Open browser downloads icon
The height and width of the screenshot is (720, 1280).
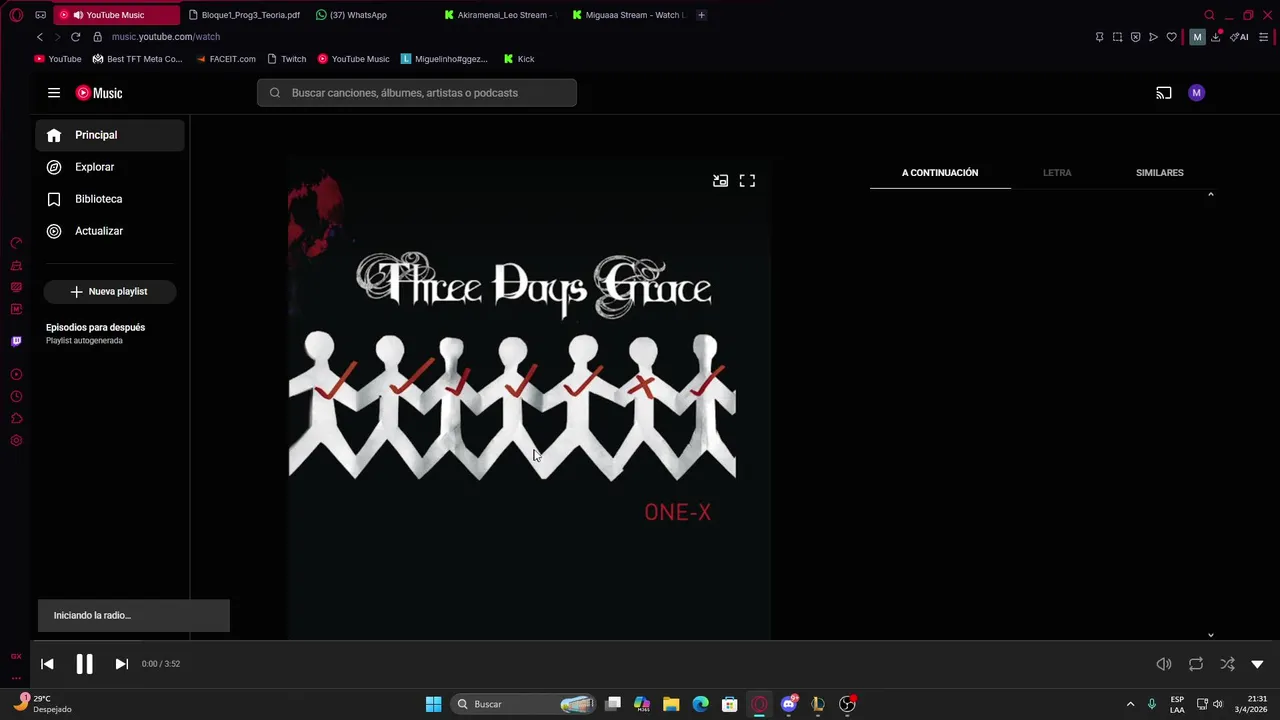click(x=1216, y=37)
